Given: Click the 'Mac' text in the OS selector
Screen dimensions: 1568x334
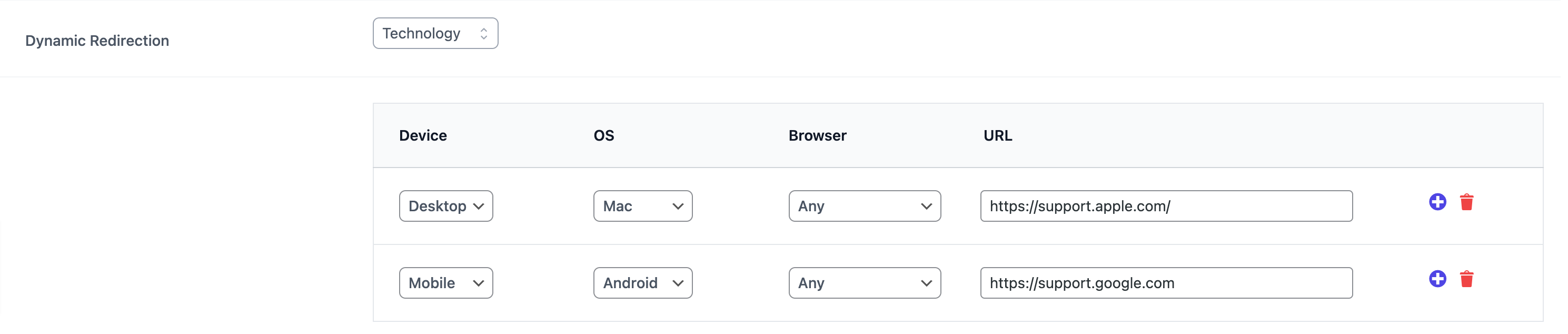Looking at the screenshot, I should 617,206.
